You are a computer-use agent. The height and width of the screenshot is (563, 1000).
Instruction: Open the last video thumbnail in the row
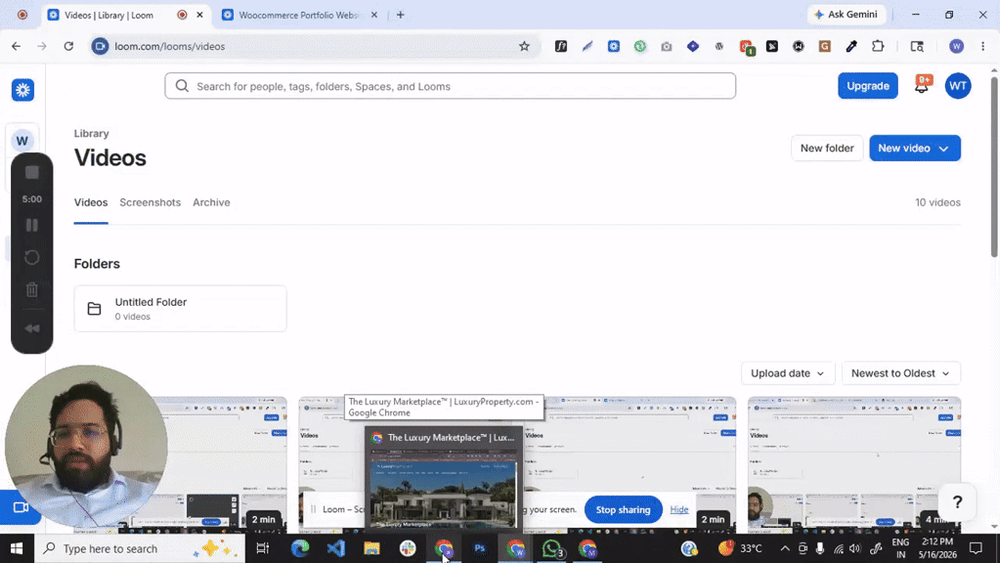[854, 464]
